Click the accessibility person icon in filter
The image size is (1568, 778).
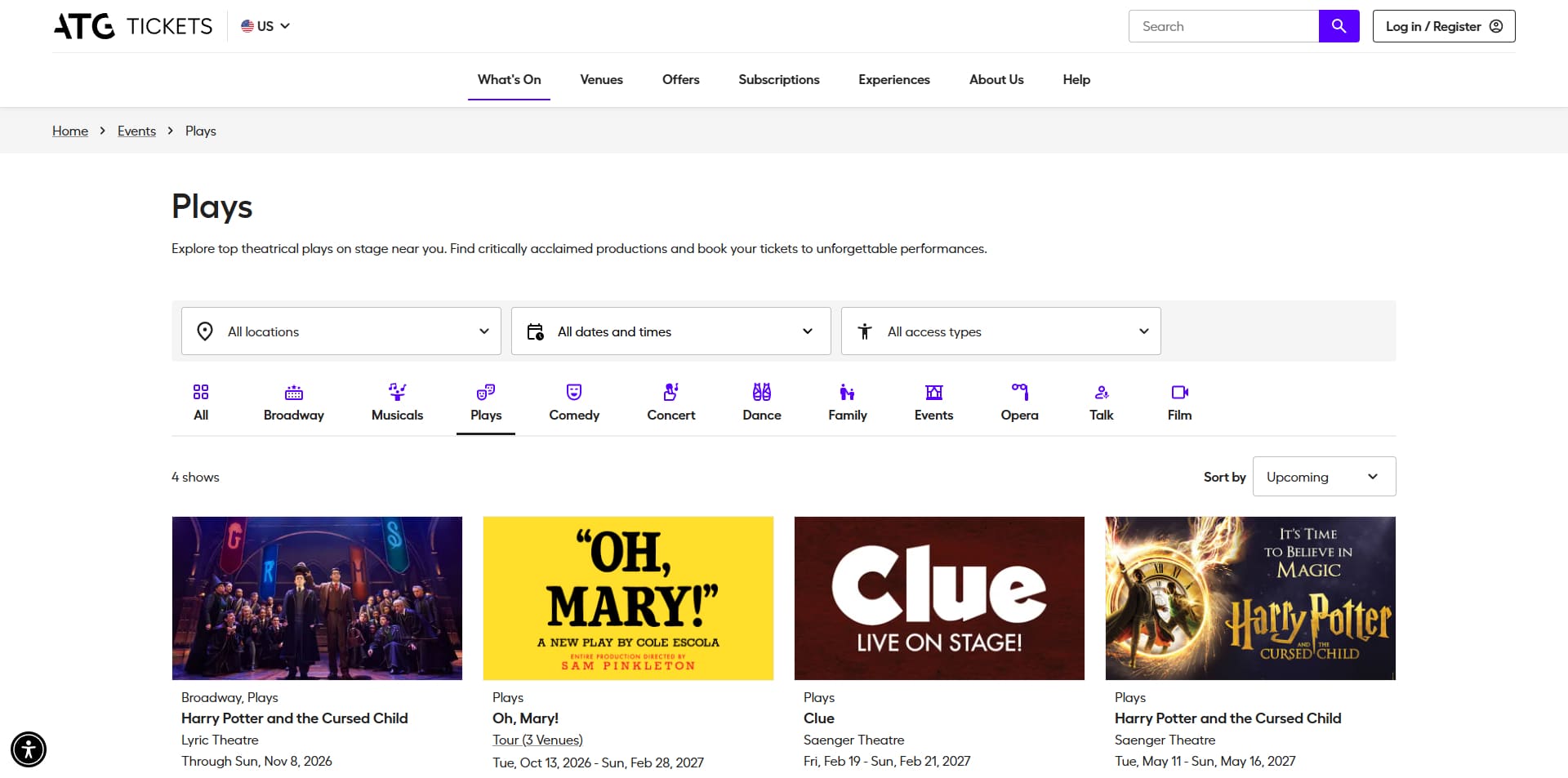865,331
